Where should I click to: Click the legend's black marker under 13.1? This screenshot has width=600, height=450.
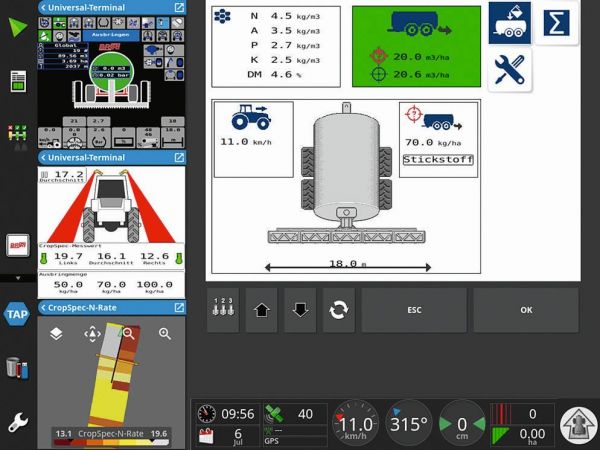click(x=70, y=441)
